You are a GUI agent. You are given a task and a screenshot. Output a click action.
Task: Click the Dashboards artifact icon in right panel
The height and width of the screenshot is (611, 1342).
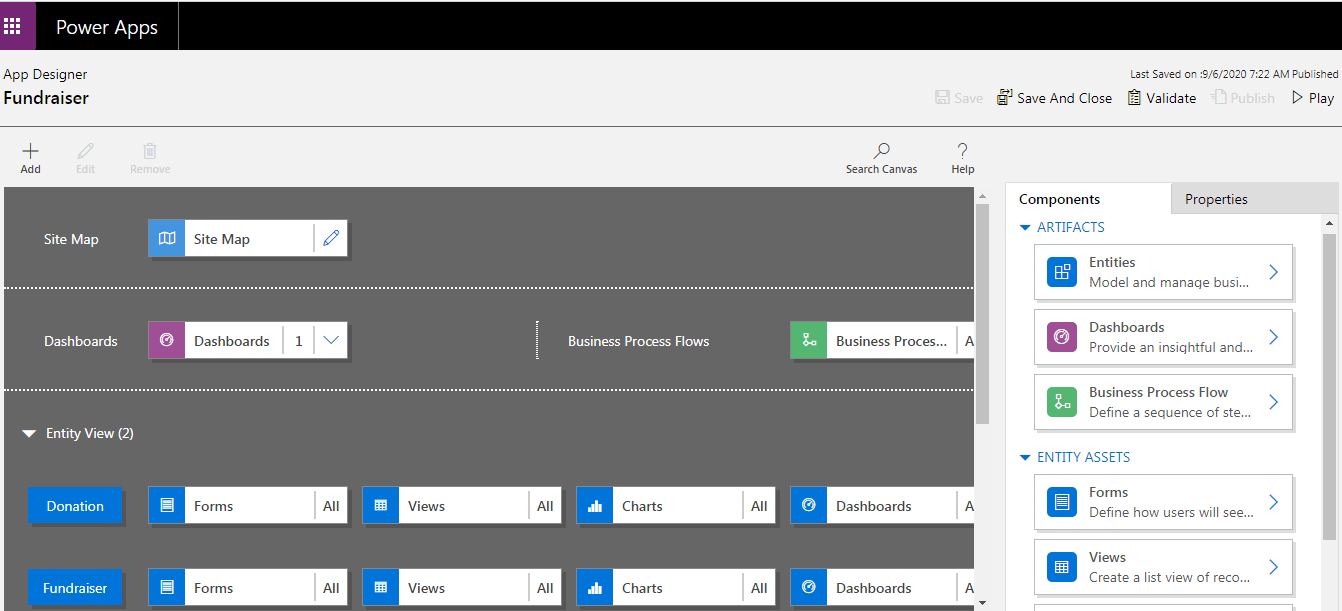coord(1061,336)
